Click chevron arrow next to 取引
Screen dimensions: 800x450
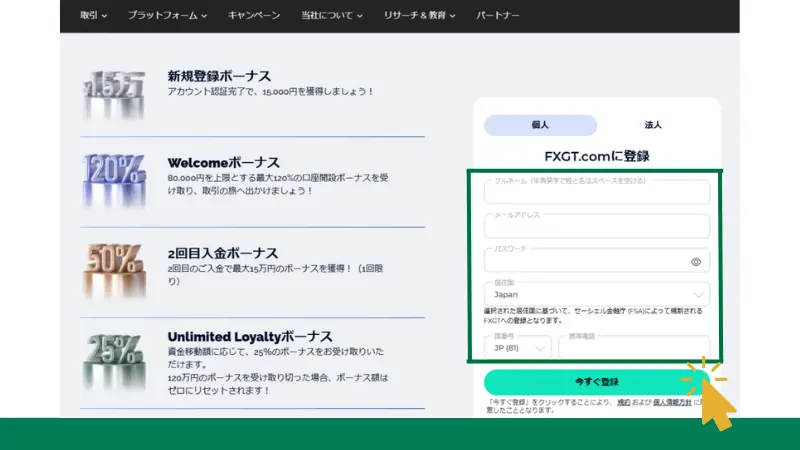tap(104, 16)
